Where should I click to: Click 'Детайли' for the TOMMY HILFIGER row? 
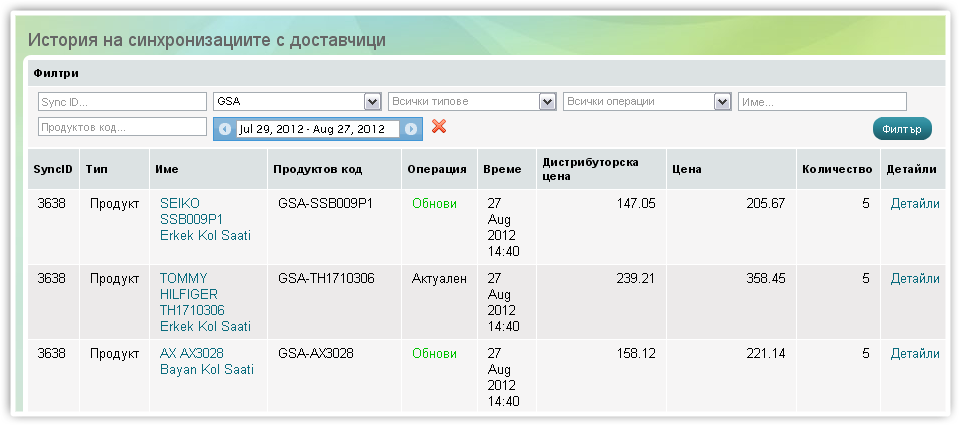pos(915,278)
